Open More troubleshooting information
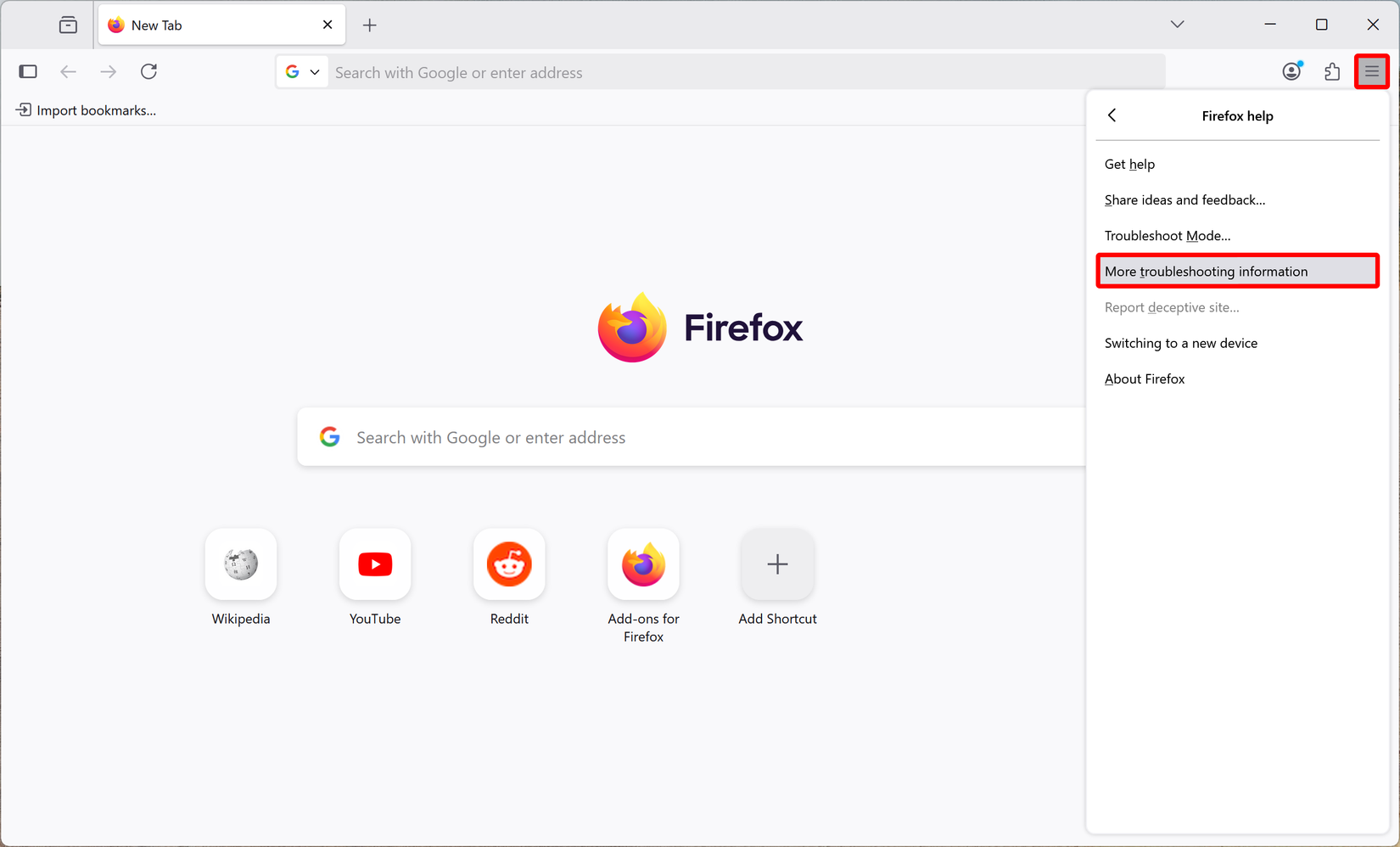The image size is (1400, 847). click(x=1207, y=271)
